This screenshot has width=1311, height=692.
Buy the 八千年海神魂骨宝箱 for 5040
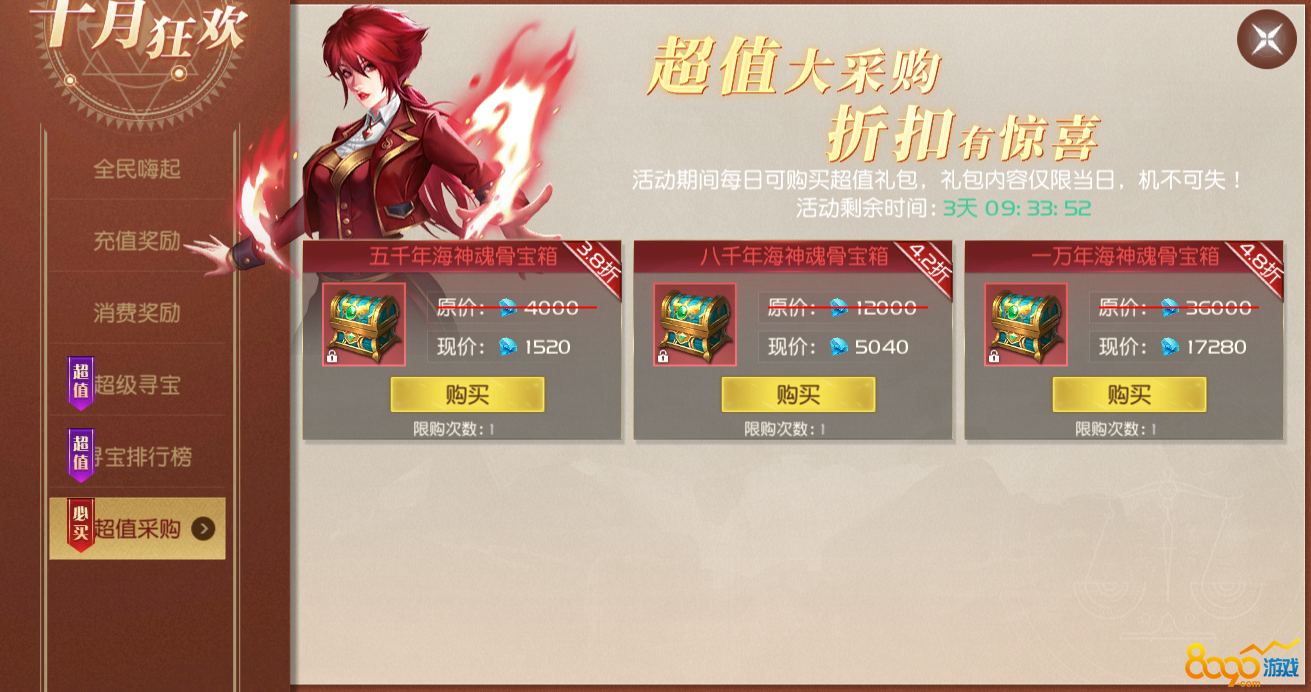(798, 394)
